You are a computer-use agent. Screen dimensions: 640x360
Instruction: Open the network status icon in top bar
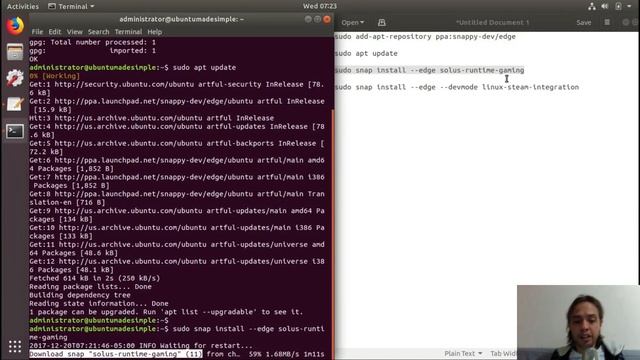tap(592, 6)
